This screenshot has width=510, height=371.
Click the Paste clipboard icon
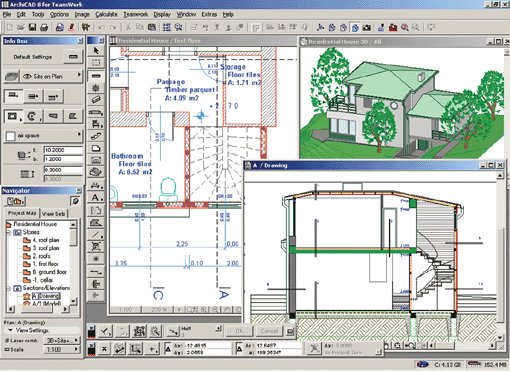click(152, 28)
